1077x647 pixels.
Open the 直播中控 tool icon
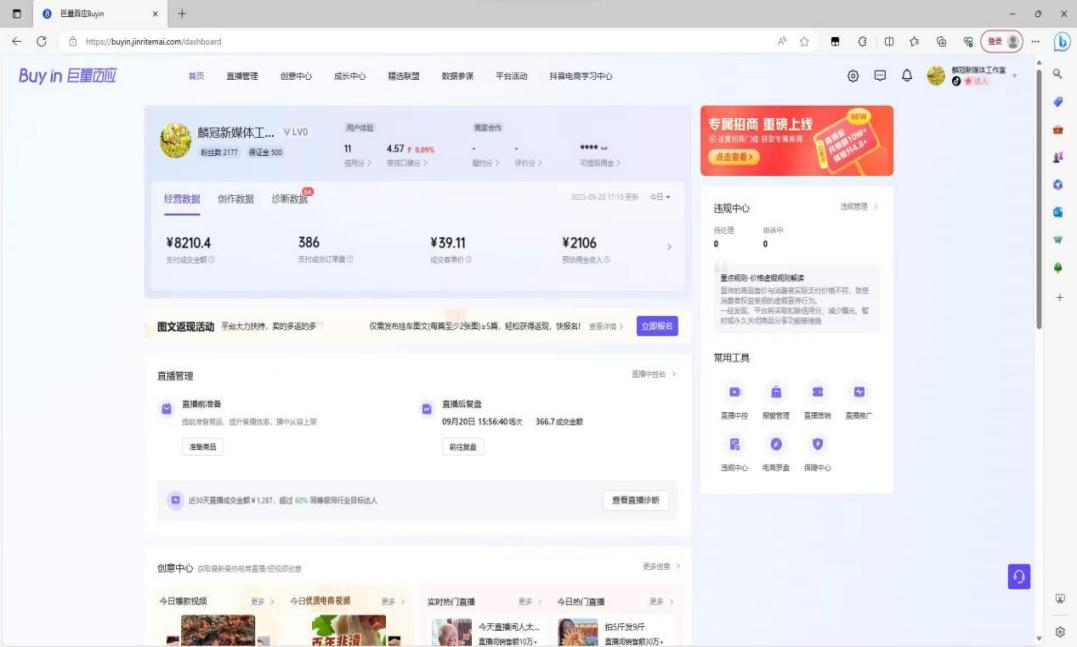[x=735, y=392]
